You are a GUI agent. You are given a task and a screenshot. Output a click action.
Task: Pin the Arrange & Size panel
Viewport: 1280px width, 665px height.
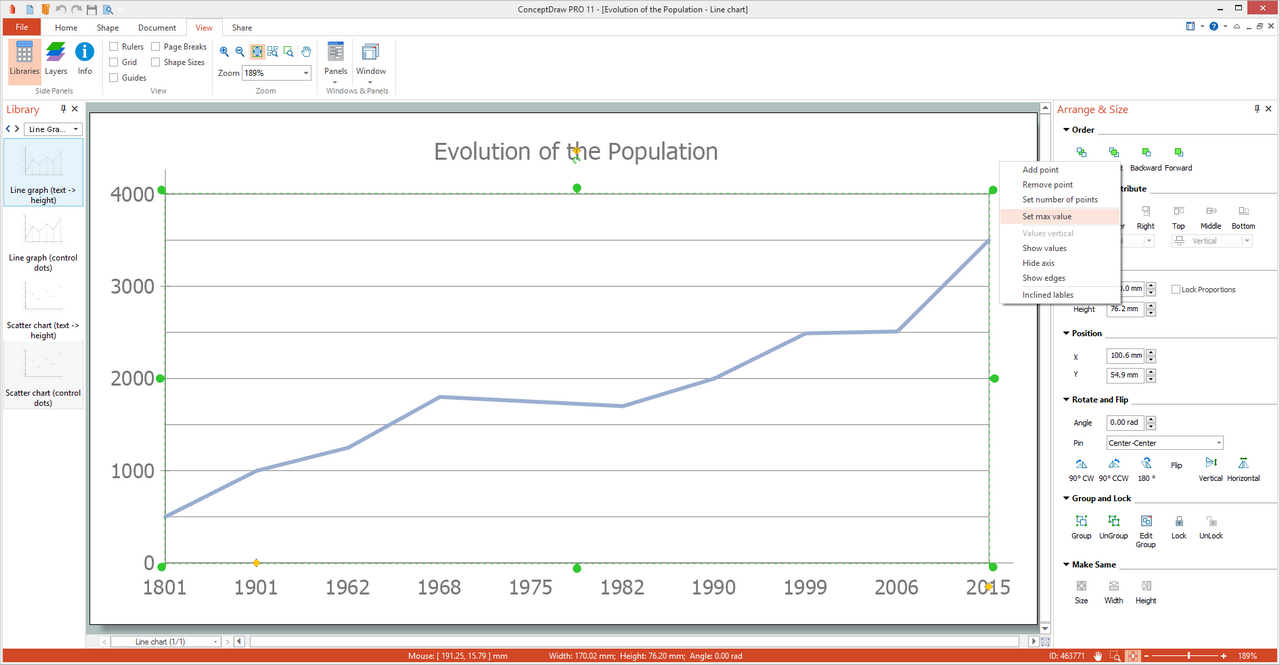1256,109
